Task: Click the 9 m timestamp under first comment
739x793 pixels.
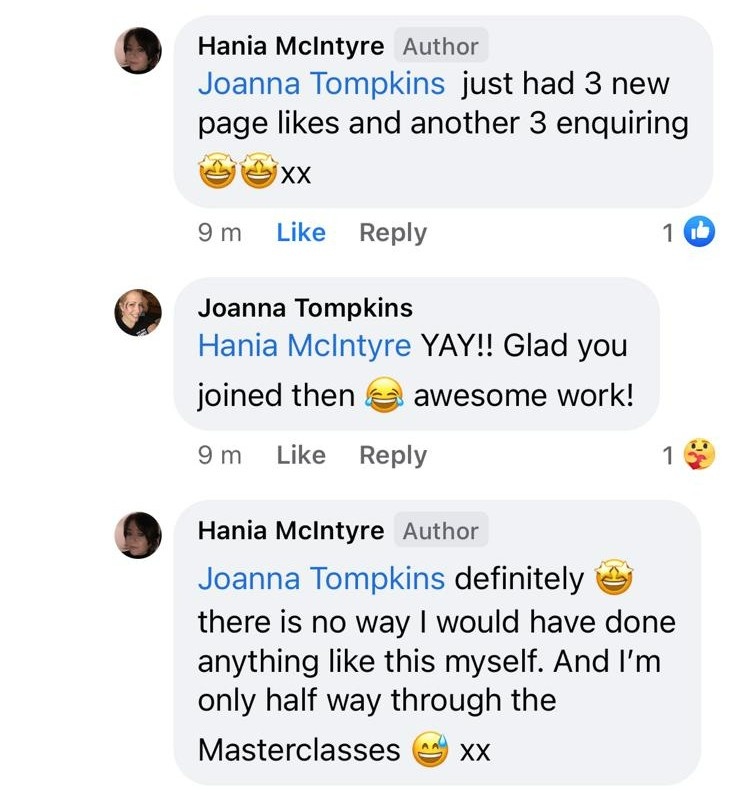Action: [220, 233]
